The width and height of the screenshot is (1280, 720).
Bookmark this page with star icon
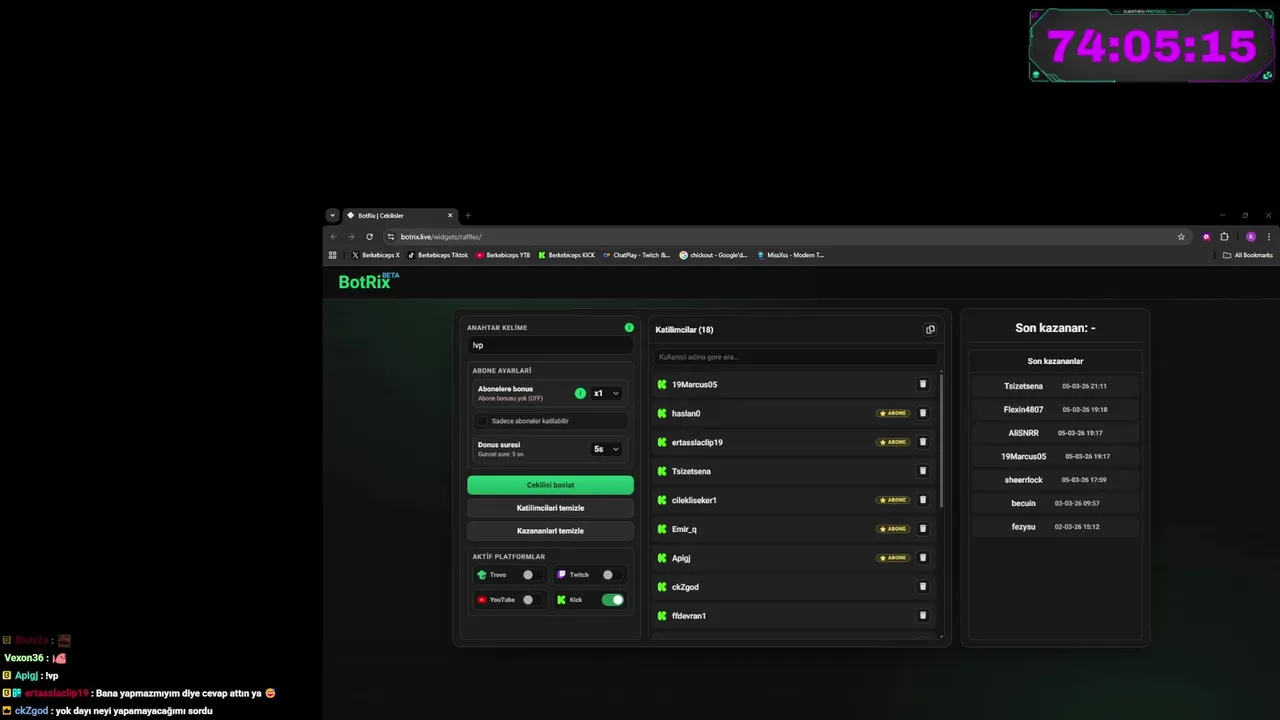(1181, 237)
